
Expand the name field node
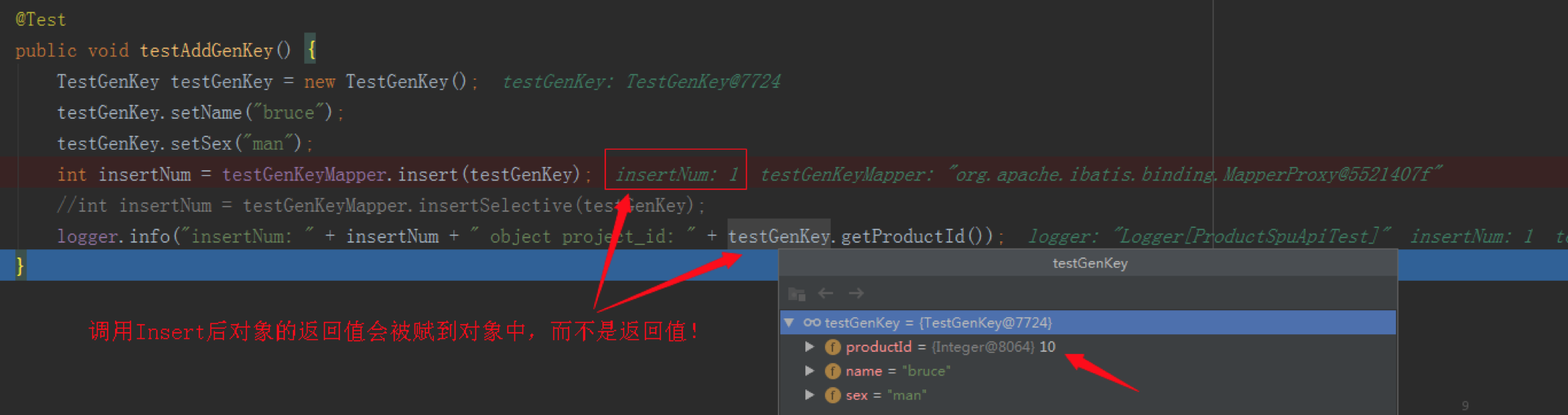(810, 371)
